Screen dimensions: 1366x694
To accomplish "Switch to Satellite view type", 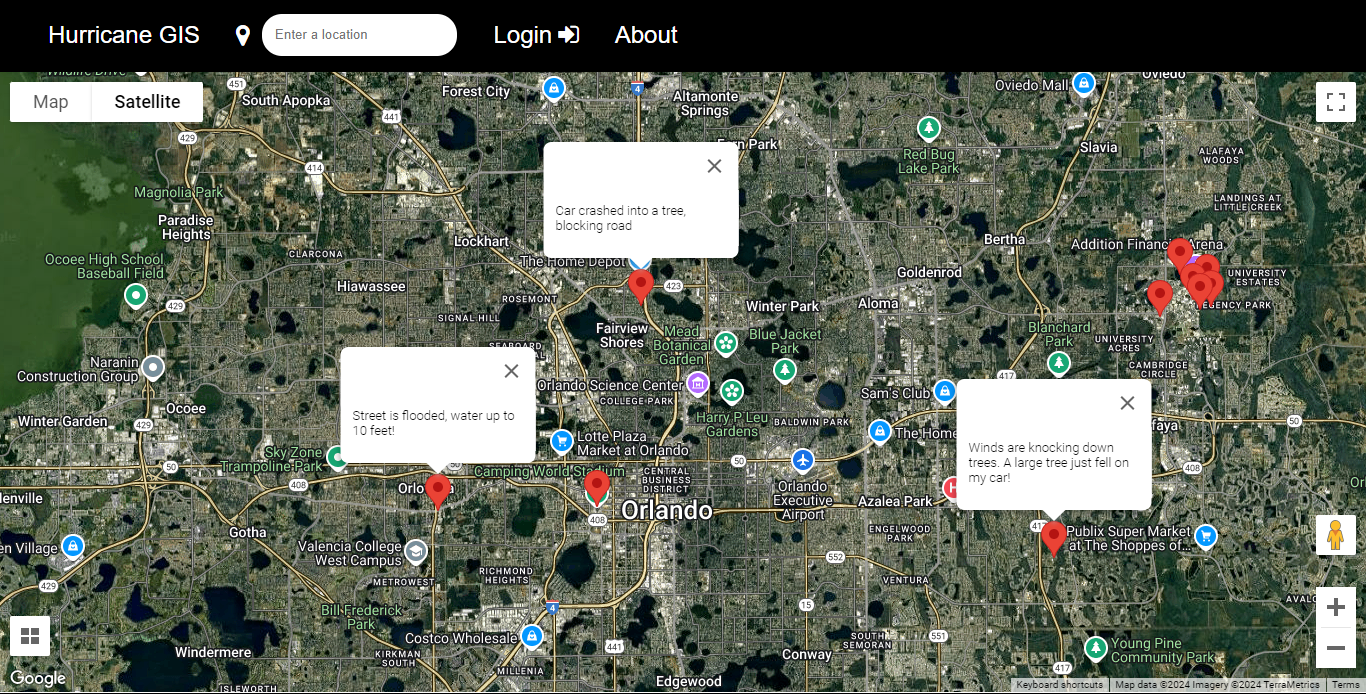I will click(147, 102).
